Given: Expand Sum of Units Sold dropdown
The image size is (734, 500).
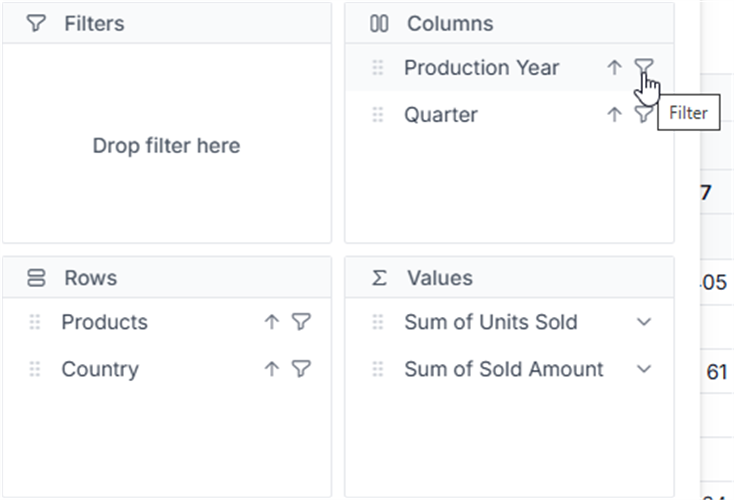Looking at the screenshot, I should [644, 322].
